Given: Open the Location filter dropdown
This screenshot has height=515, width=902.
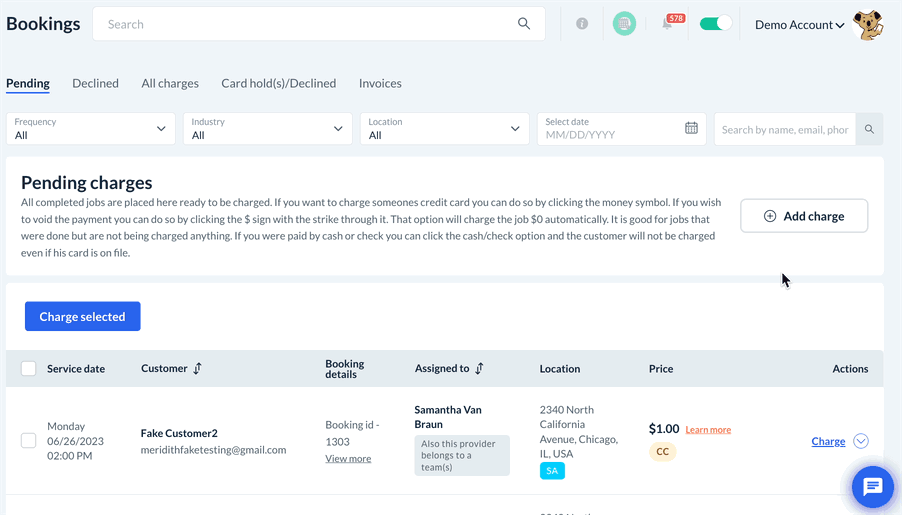Looking at the screenshot, I should coord(445,129).
